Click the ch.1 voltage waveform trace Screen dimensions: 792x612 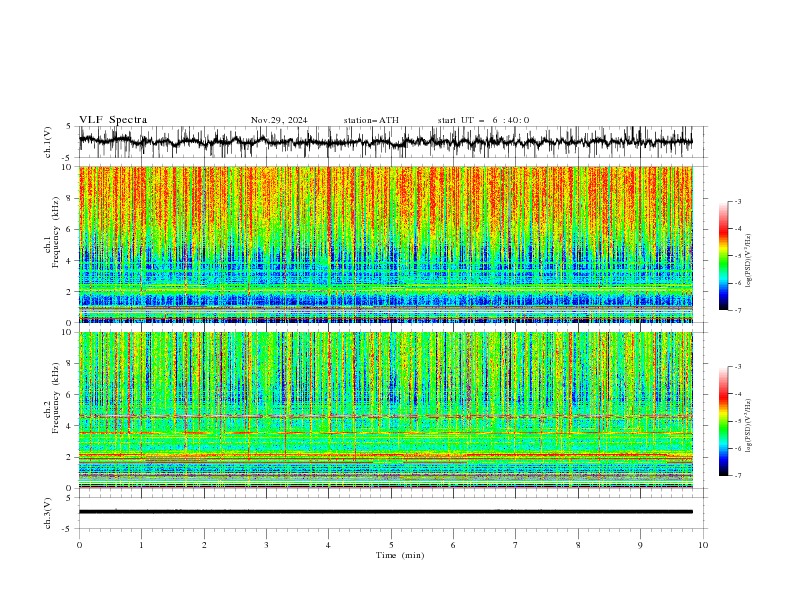tap(385, 141)
